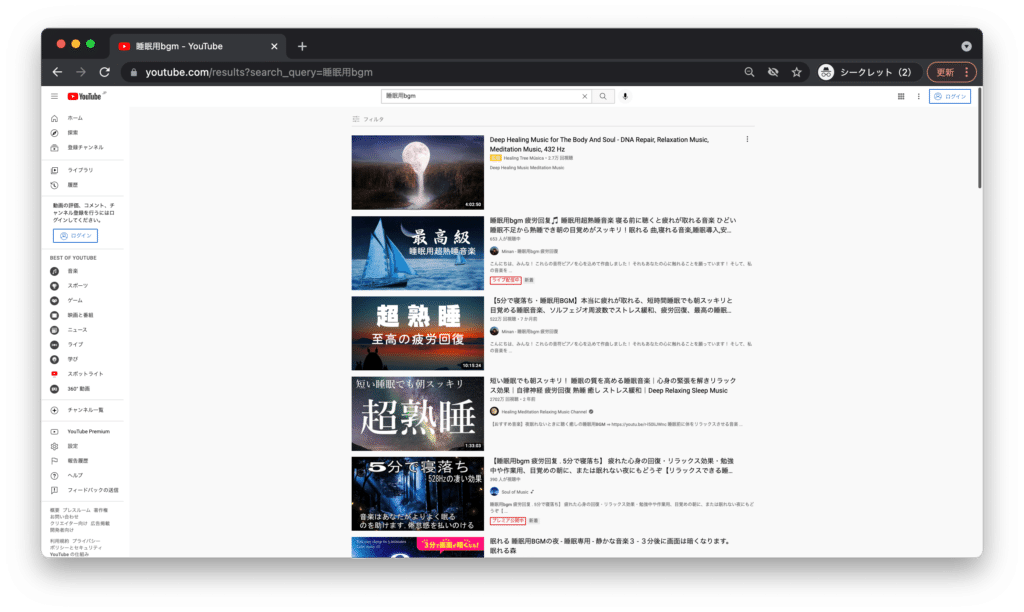The height and width of the screenshot is (612, 1024).
Task: Open the スポーツ category
Action: [x=78, y=285]
